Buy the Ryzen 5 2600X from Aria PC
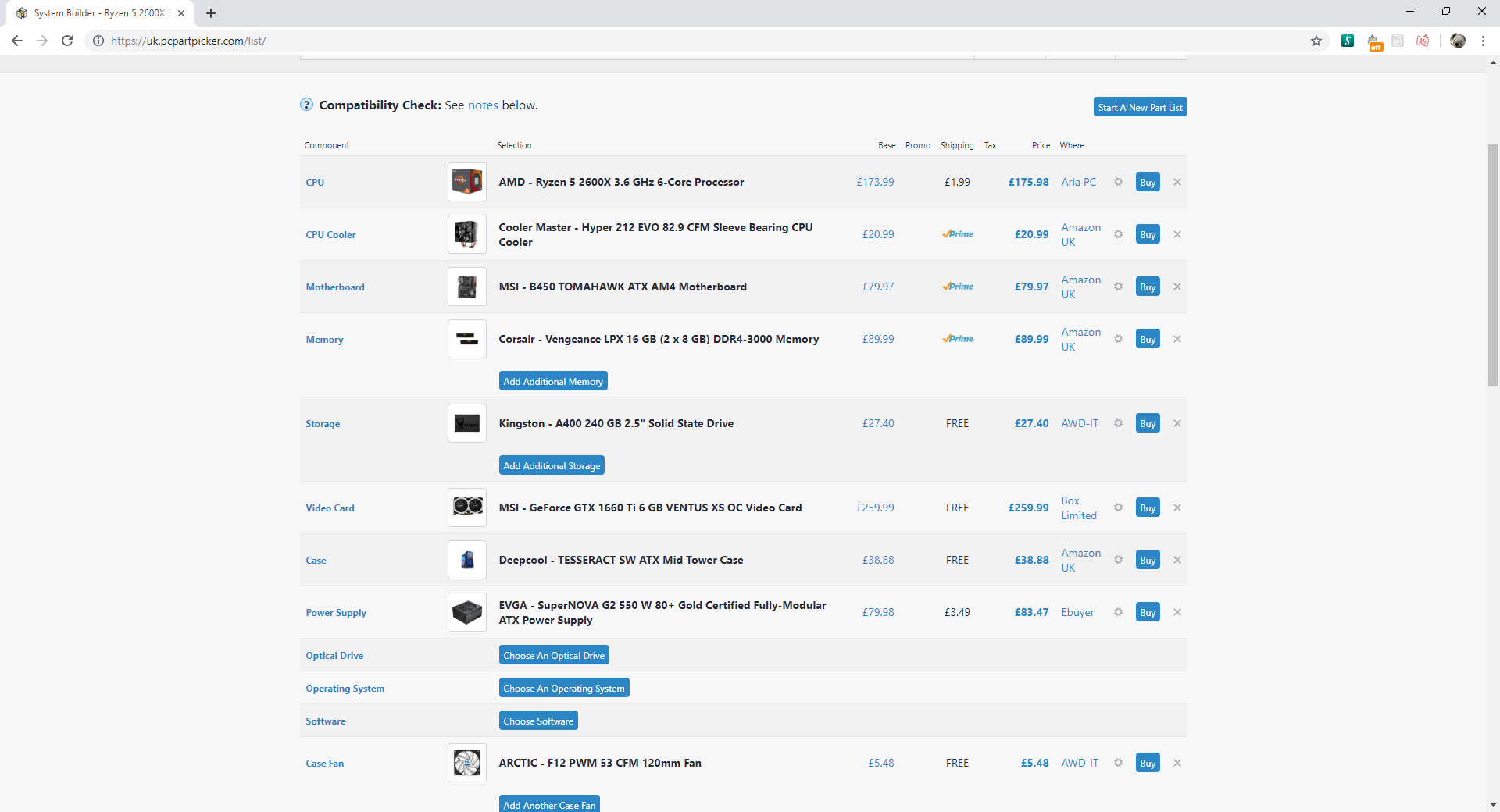Image resolution: width=1500 pixels, height=812 pixels. tap(1148, 182)
